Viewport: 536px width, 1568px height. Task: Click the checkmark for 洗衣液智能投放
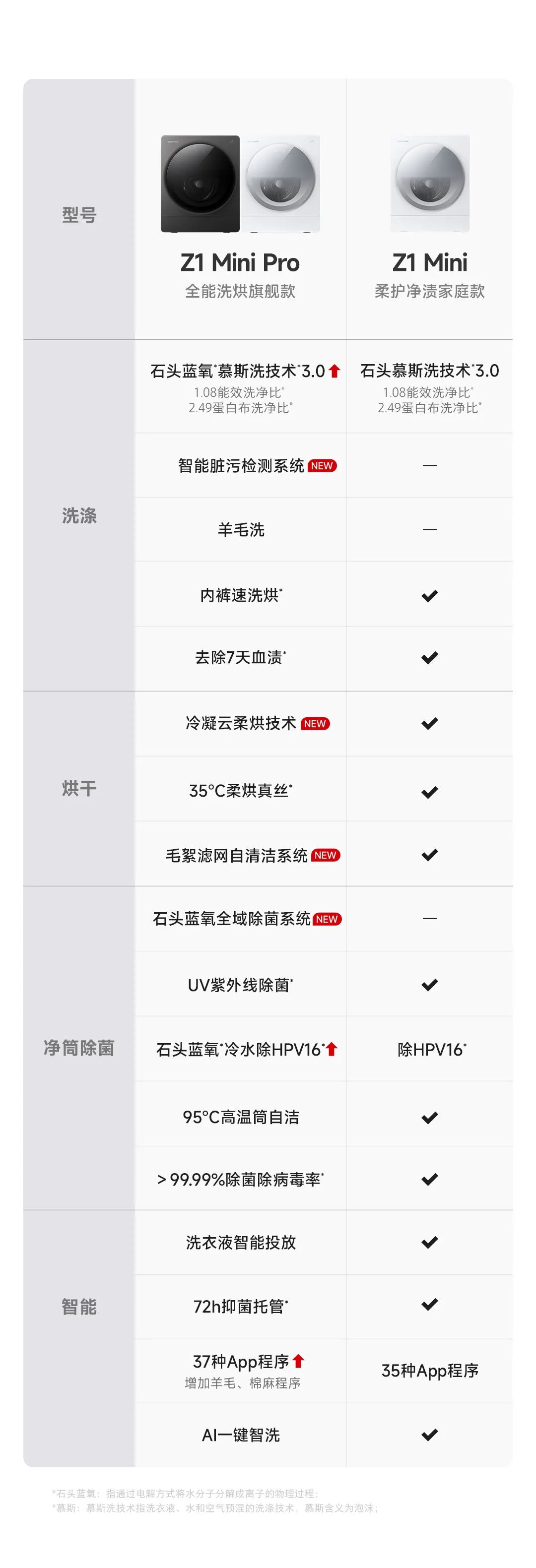(429, 1243)
